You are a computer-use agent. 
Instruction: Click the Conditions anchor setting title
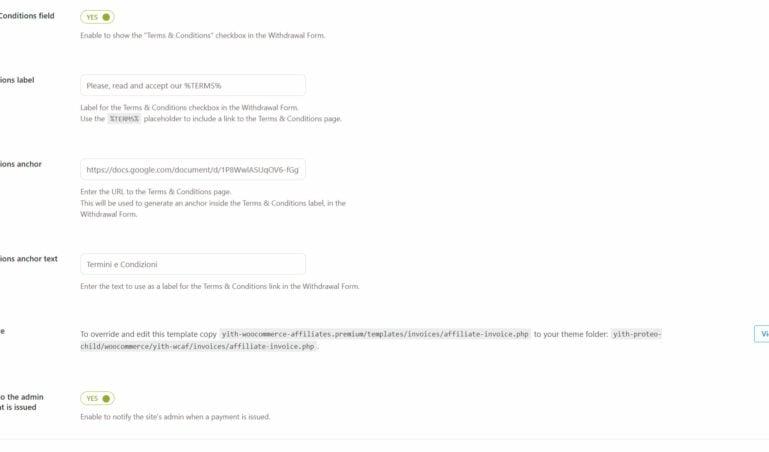coord(21,164)
